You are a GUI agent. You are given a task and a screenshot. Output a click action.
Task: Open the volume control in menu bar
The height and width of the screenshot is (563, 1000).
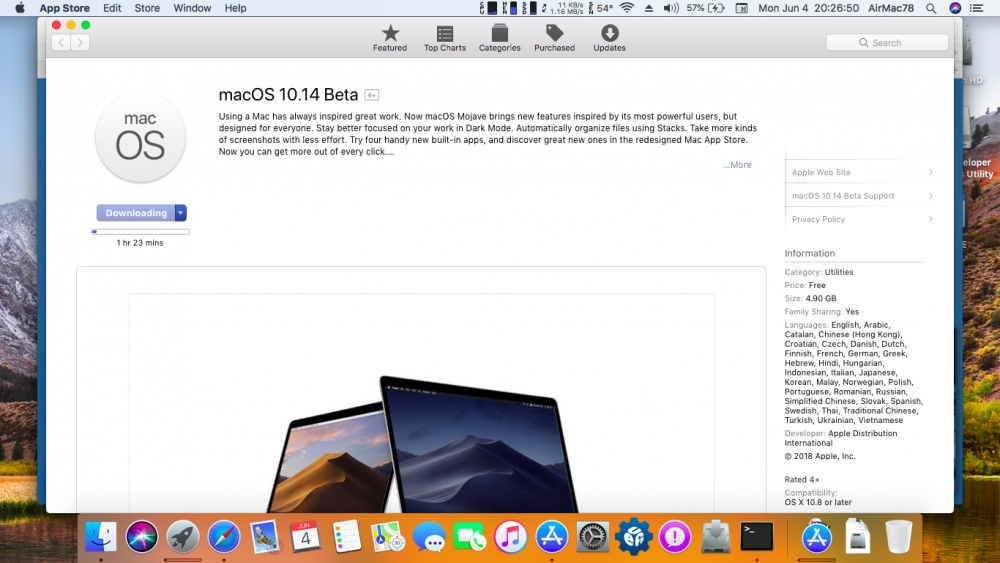(x=671, y=8)
